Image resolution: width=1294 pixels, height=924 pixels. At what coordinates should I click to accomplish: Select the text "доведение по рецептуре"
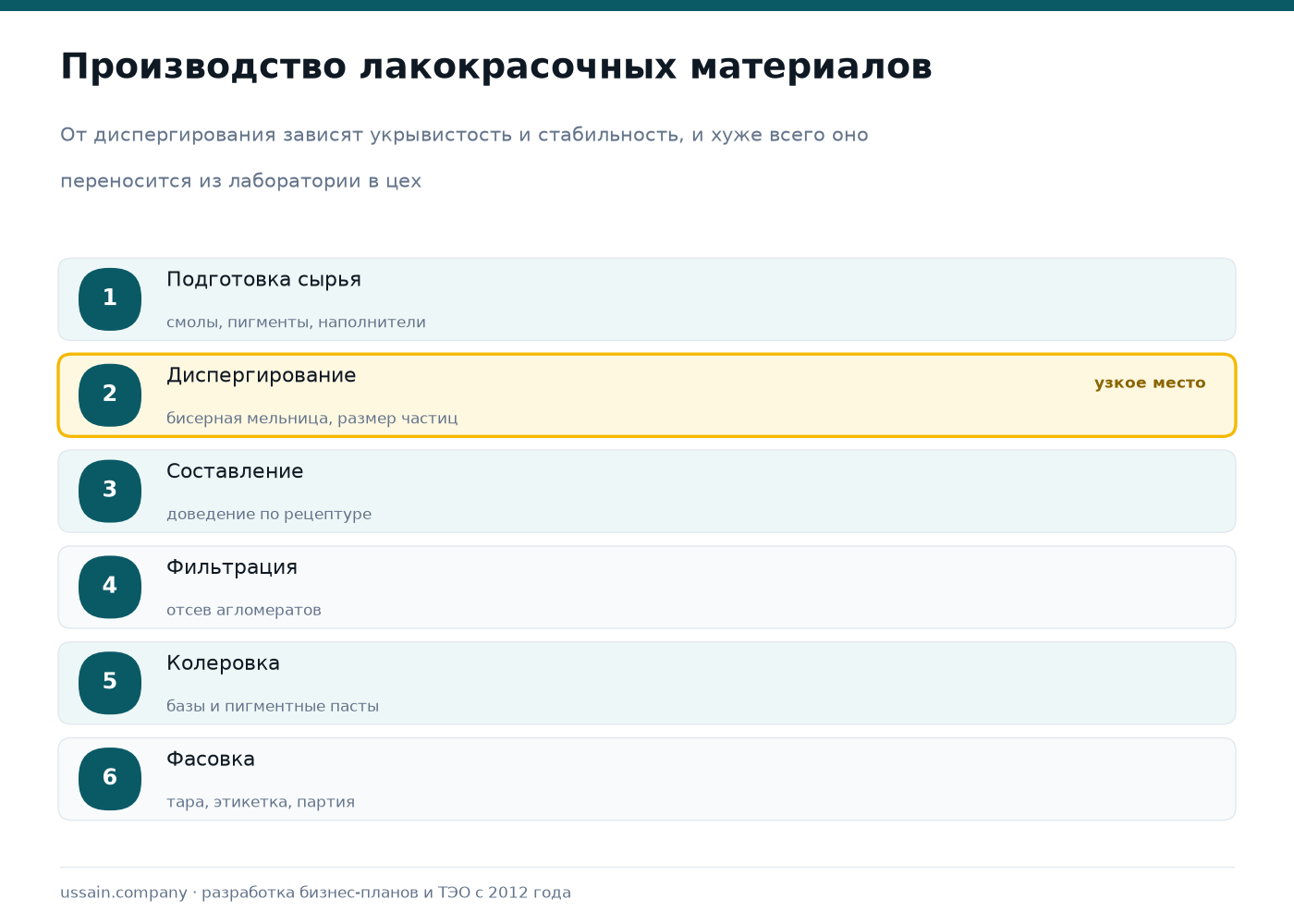click(x=269, y=515)
